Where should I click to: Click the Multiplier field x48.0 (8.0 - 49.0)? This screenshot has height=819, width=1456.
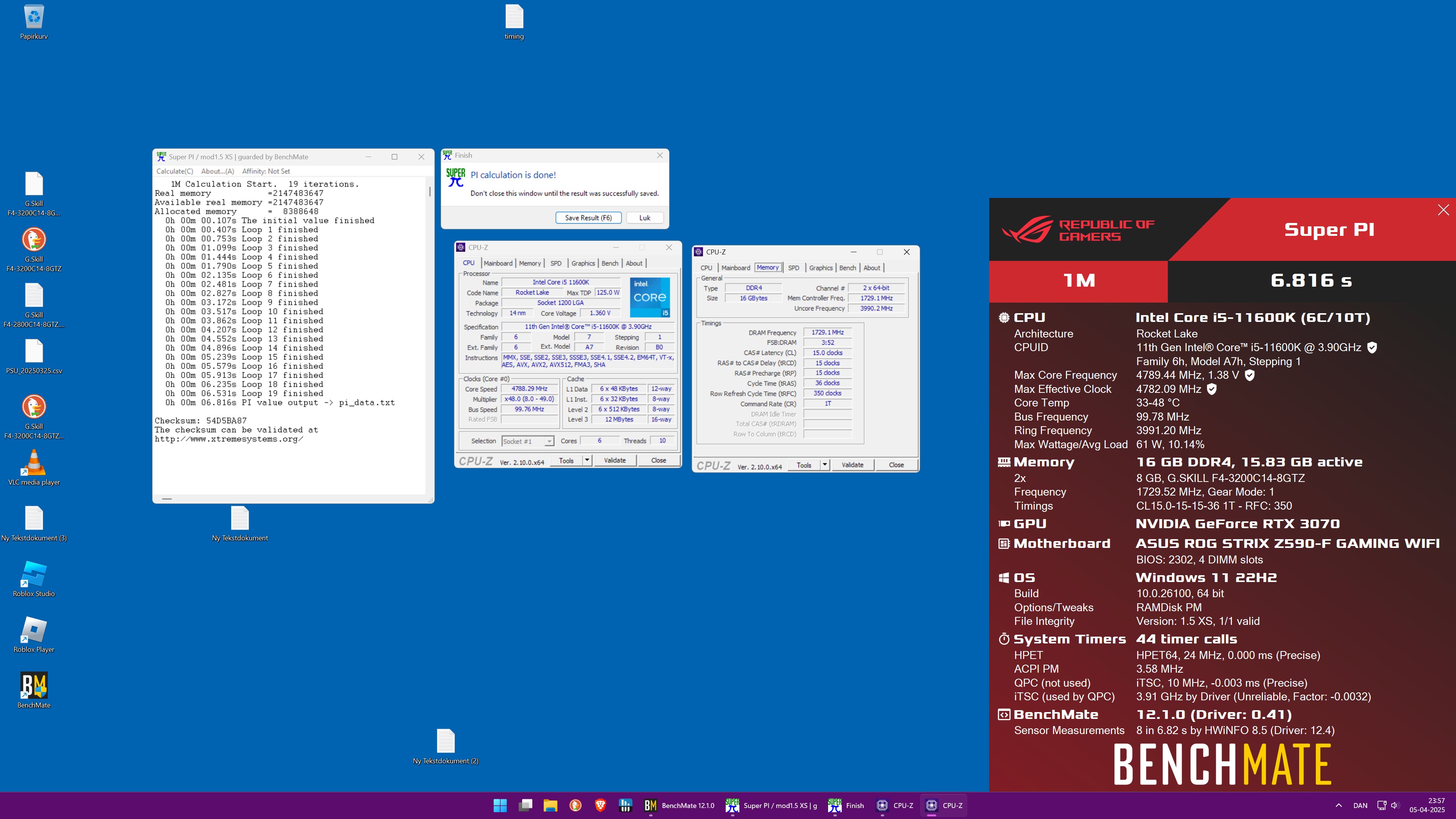point(530,399)
